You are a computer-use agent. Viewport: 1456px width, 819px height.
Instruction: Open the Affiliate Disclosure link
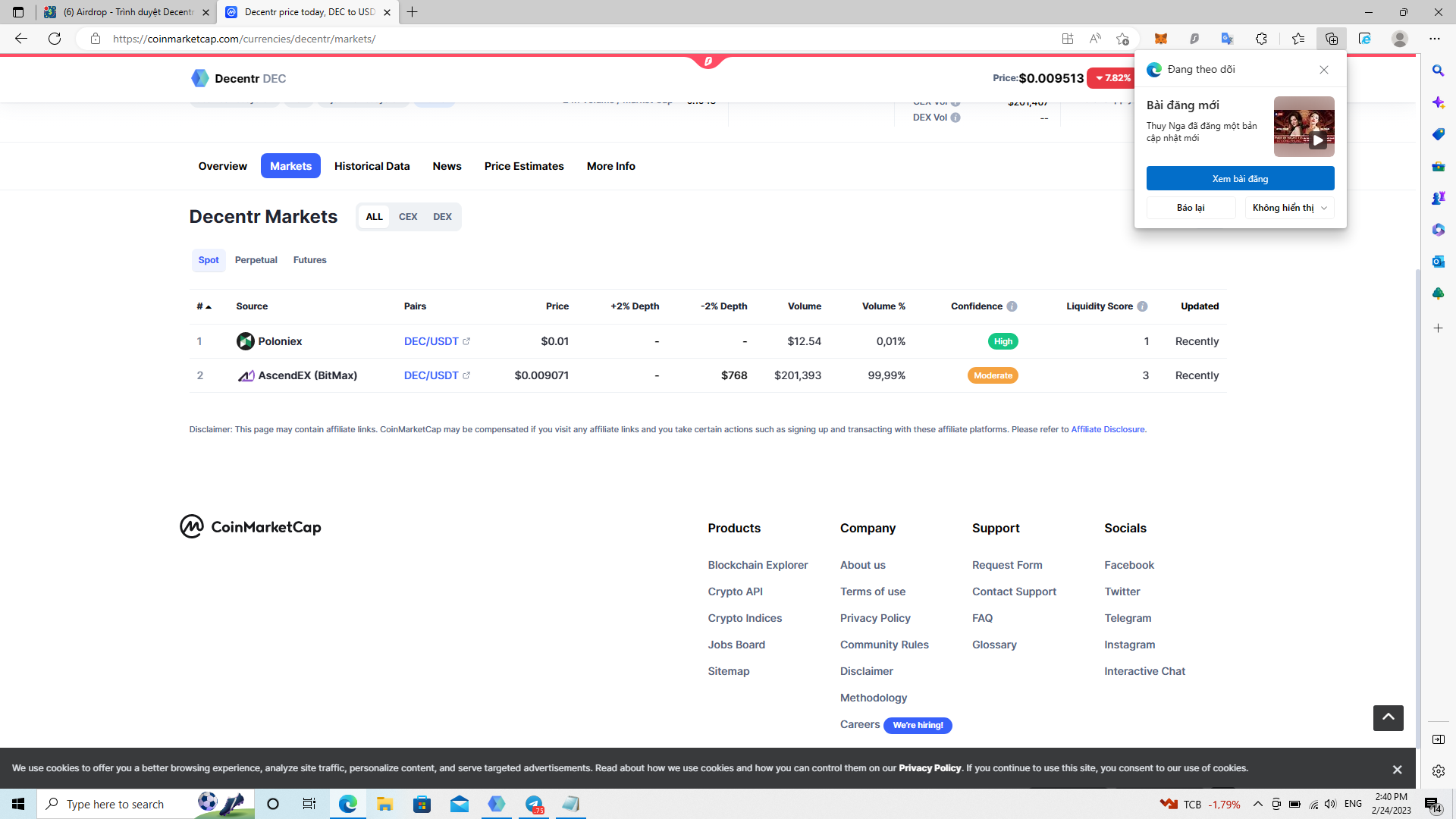point(1107,429)
